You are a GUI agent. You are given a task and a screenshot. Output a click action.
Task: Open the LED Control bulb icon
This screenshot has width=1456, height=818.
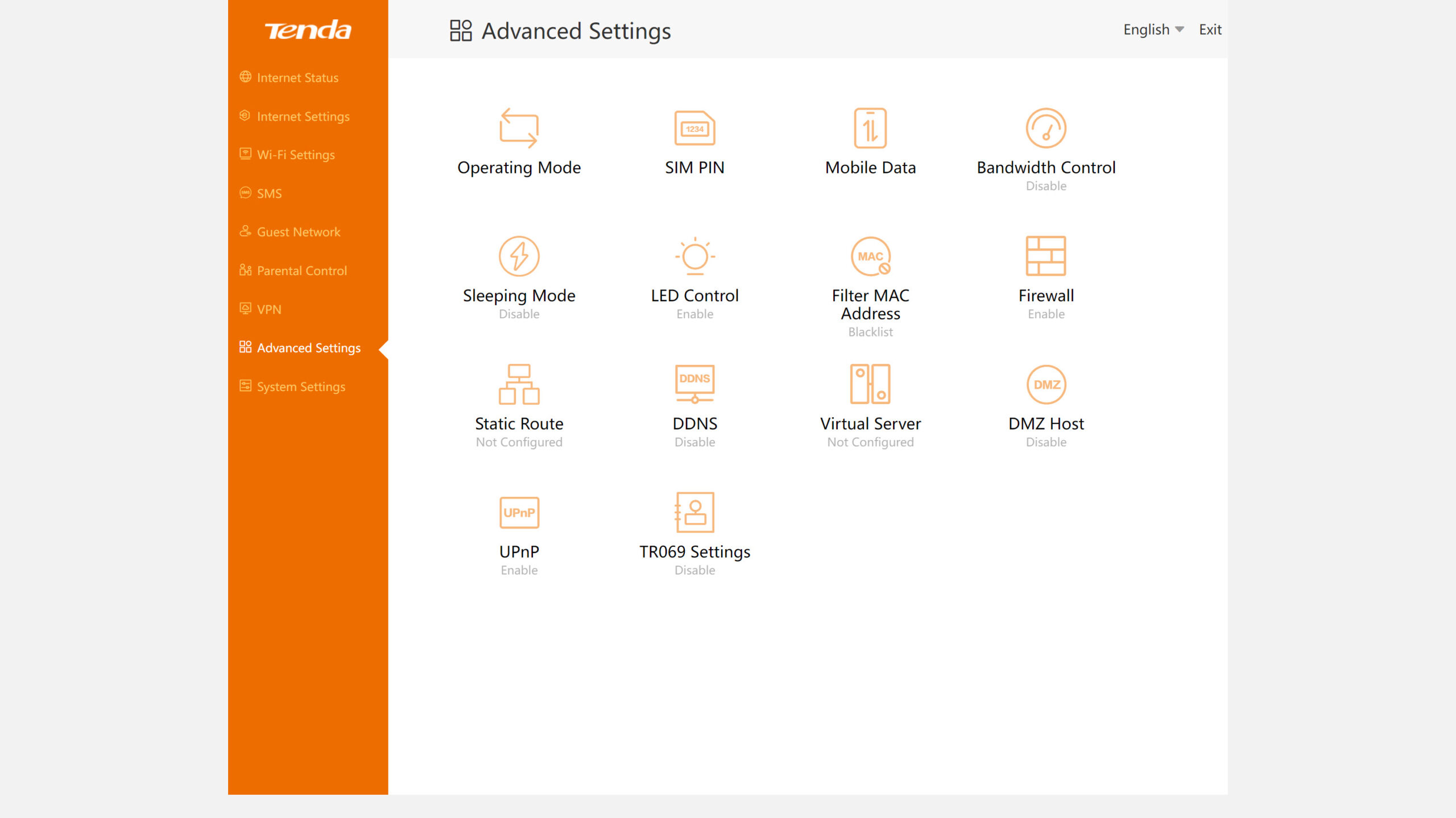coord(694,256)
